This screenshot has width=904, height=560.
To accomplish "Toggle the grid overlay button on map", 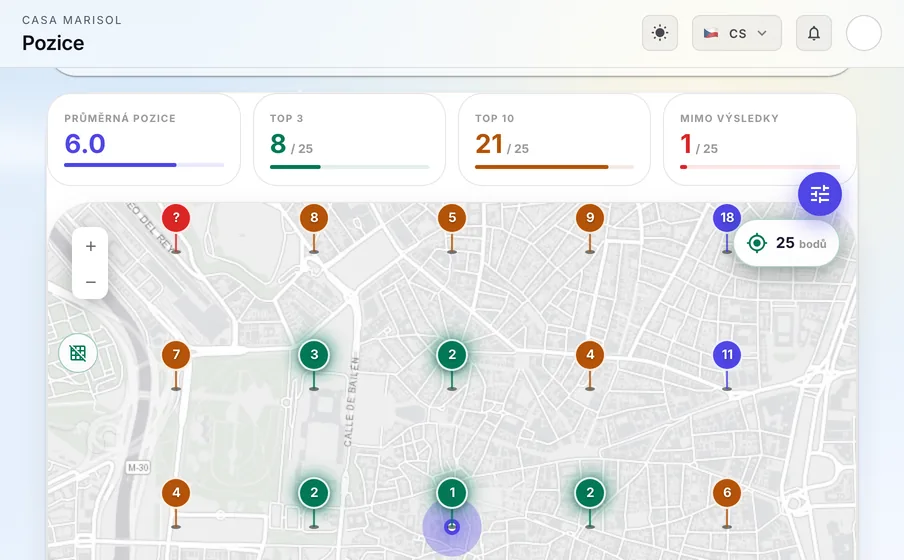I will 78,353.
